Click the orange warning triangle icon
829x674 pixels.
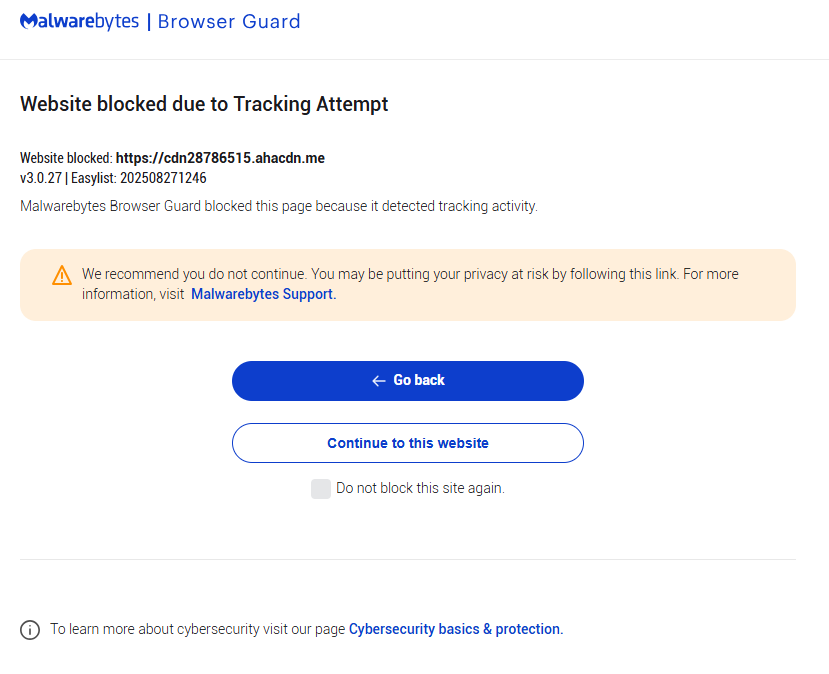62,275
